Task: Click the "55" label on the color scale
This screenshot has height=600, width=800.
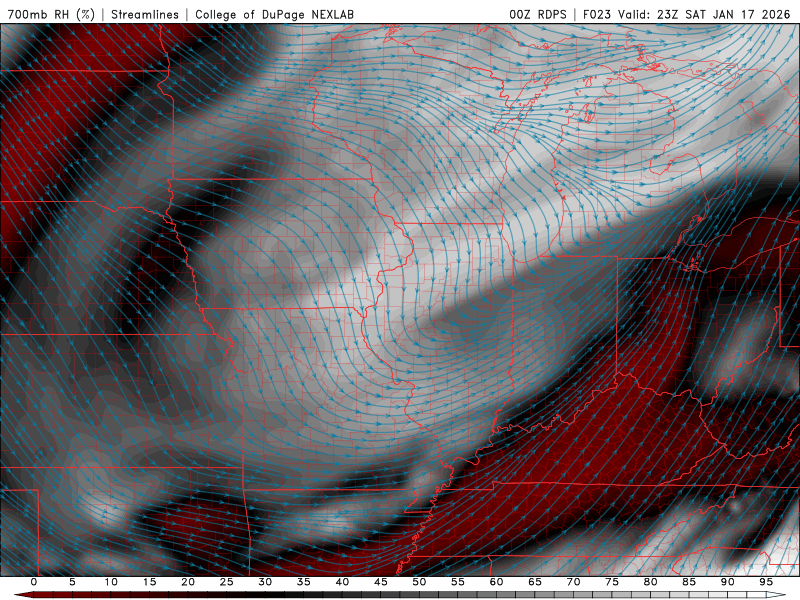Action: (x=458, y=582)
